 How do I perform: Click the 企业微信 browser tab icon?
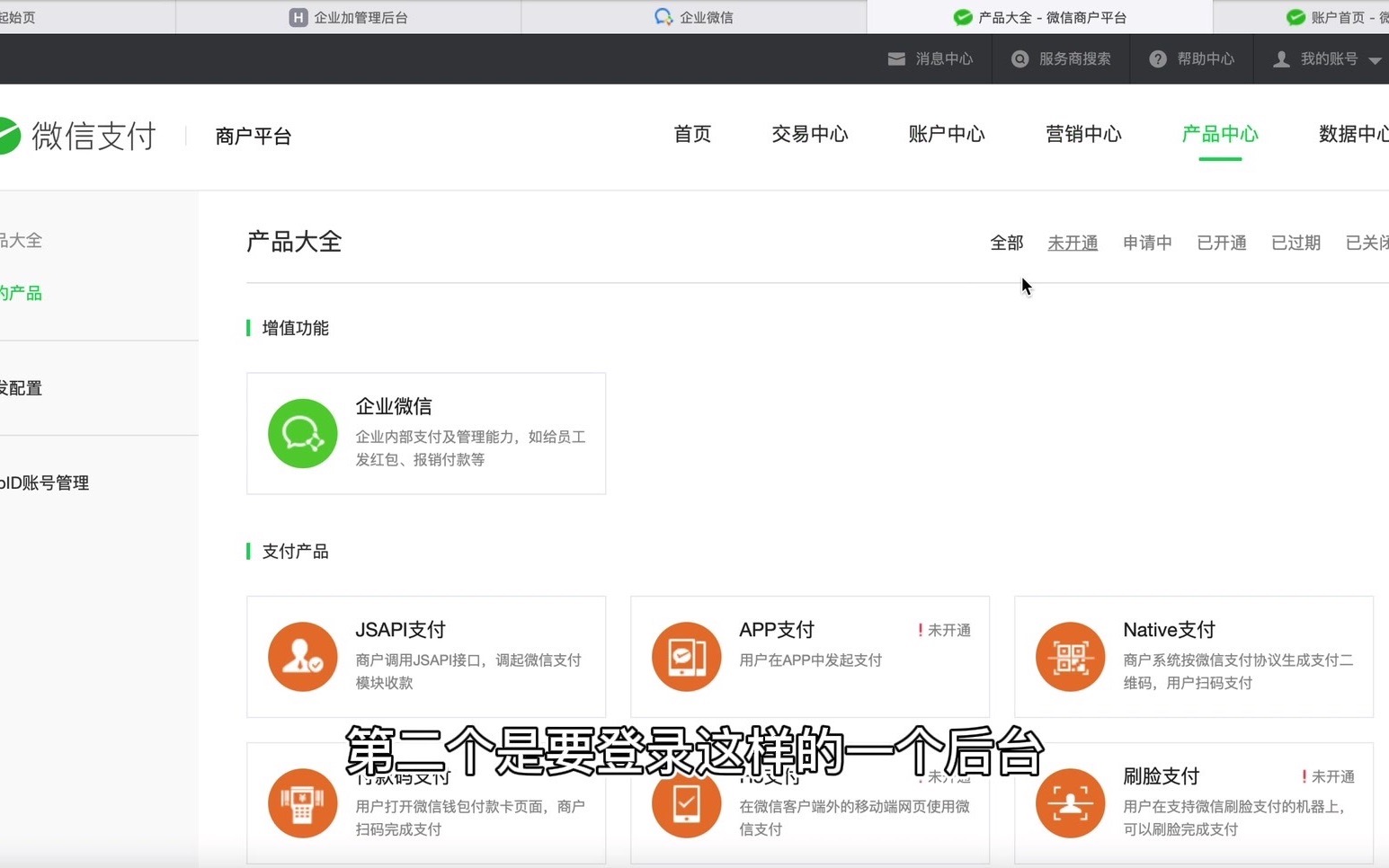point(663,17)
